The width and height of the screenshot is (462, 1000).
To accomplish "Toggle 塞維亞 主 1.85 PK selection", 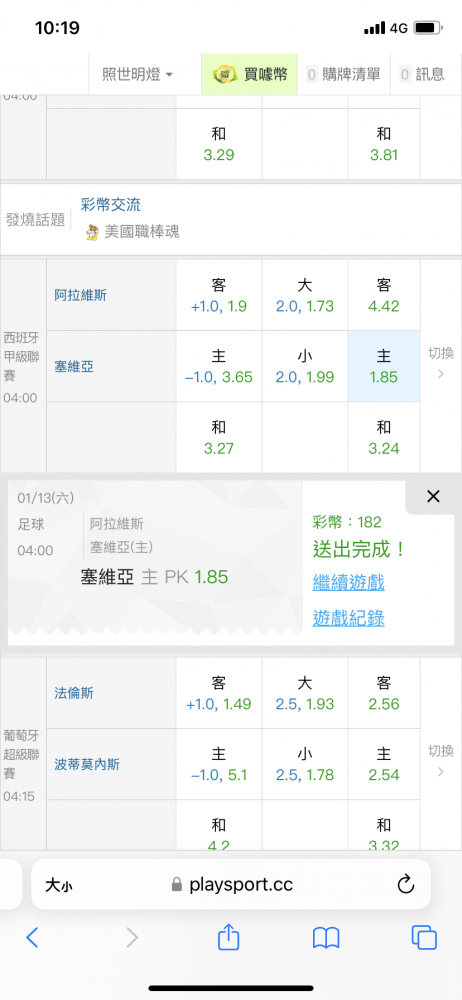I will click(384, 366).
